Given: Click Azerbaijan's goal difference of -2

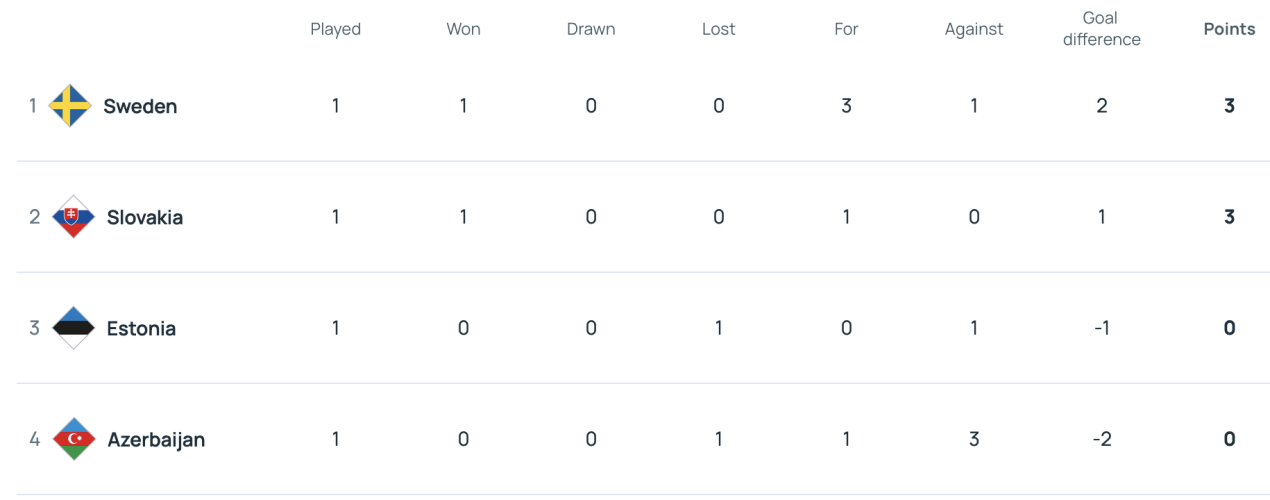Looking at the screenshot, I should point(1101,439).
